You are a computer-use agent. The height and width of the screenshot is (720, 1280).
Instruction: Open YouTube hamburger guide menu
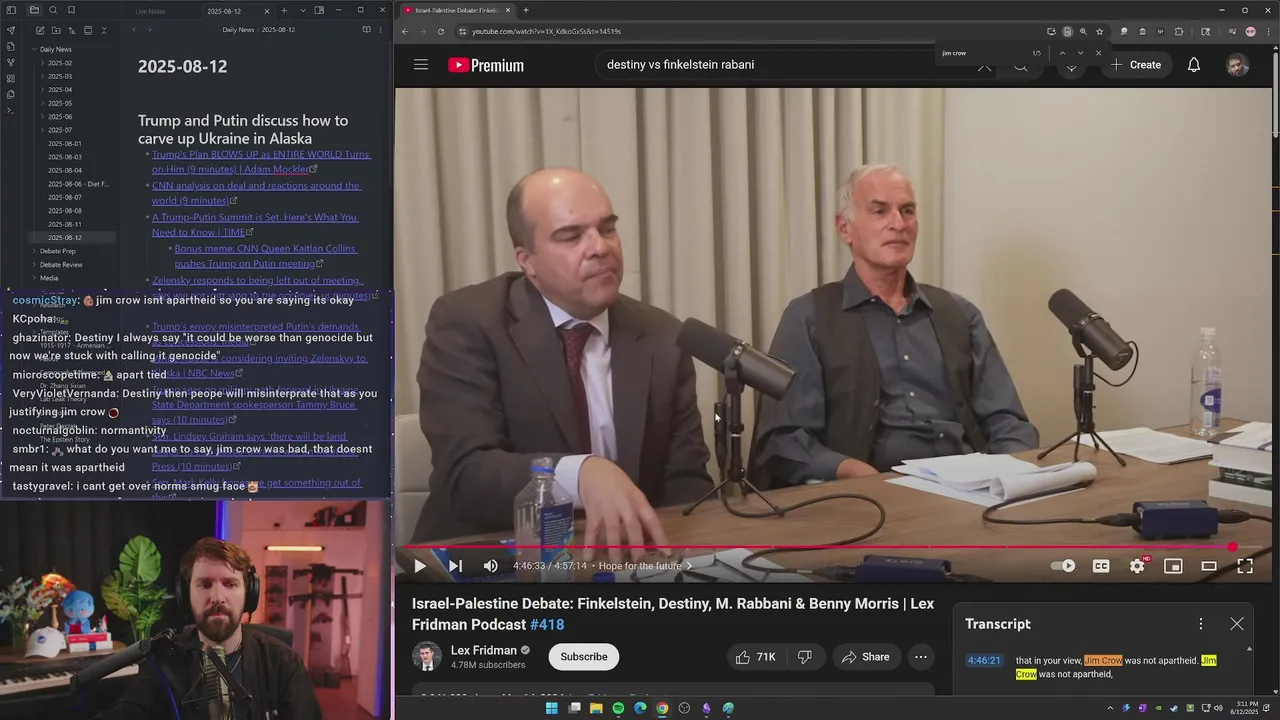(x=421, y=65)
